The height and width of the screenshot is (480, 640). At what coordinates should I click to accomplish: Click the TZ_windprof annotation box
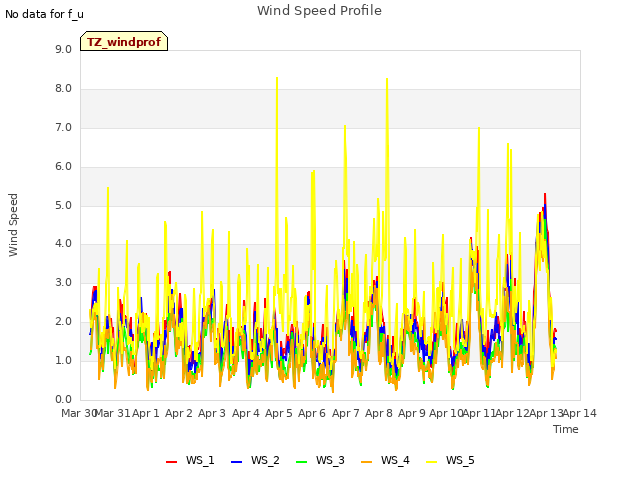(124, 41)
